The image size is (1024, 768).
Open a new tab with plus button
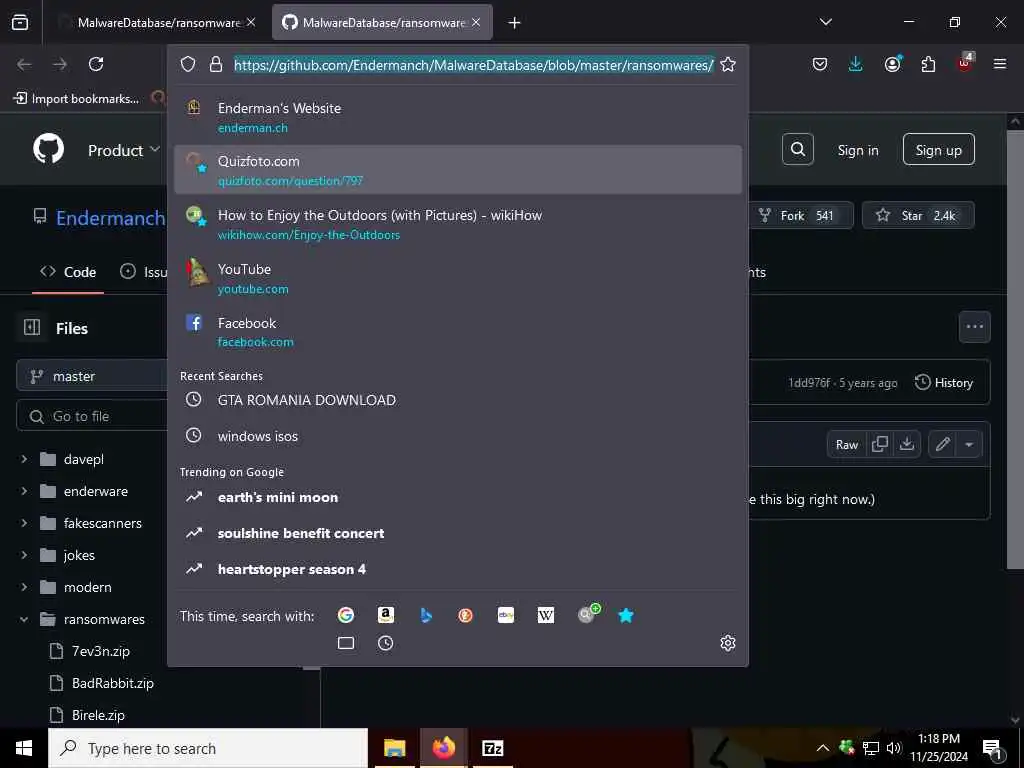(515, 23)
